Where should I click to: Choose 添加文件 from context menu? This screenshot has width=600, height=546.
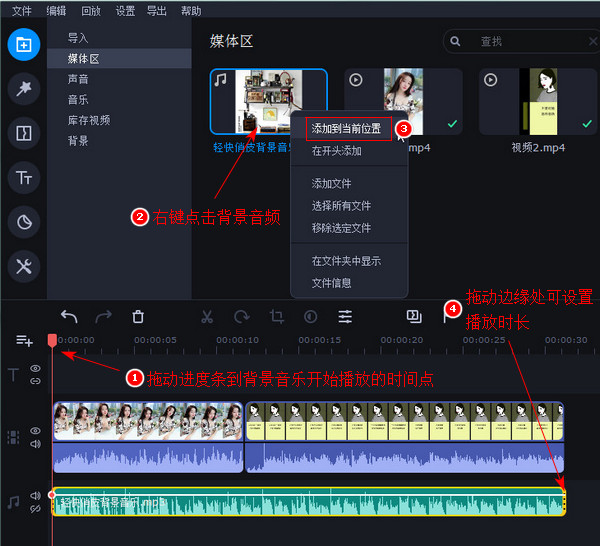[x=331, y=184]
